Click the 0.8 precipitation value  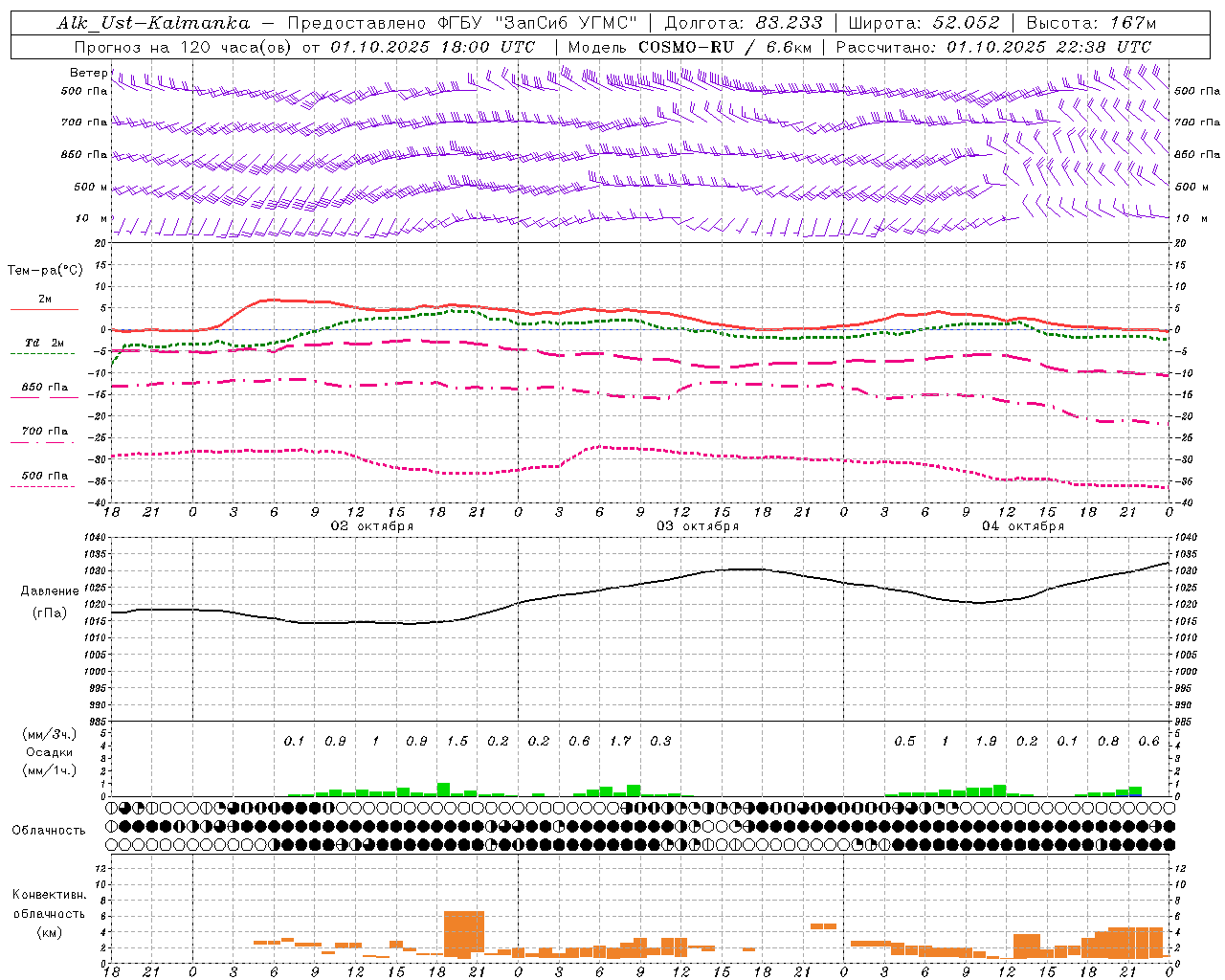1108,742
